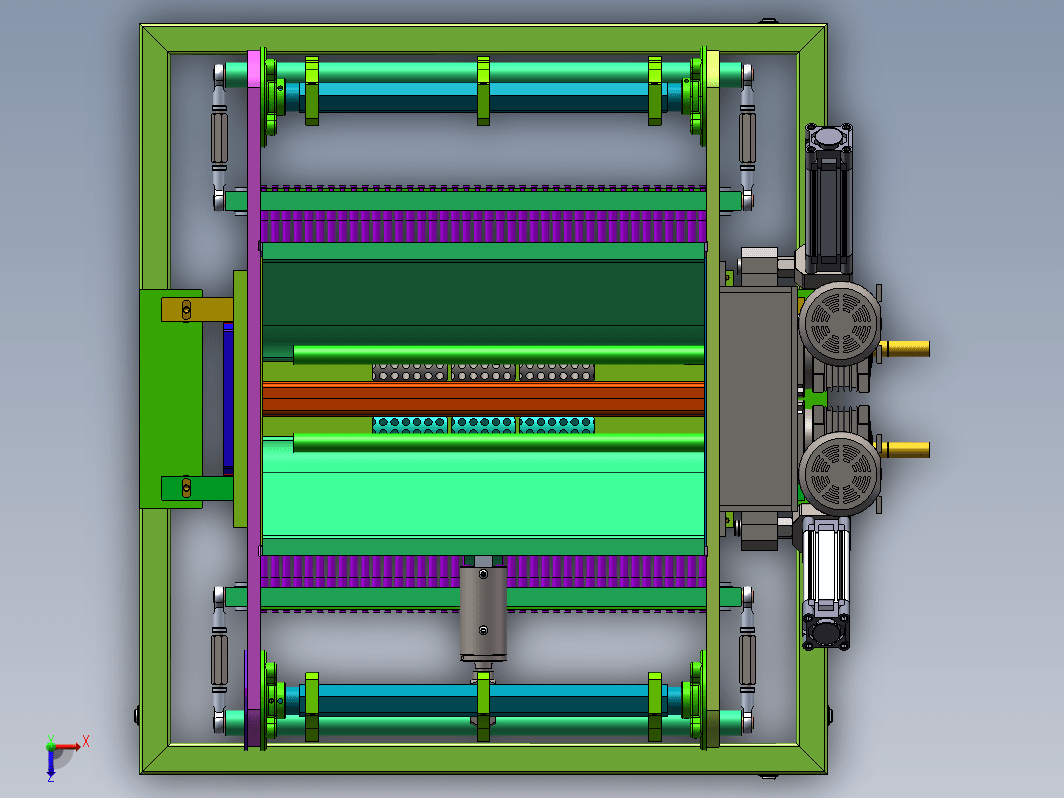
Task: Select the teal perforated block row
Action: click(483, 425)
